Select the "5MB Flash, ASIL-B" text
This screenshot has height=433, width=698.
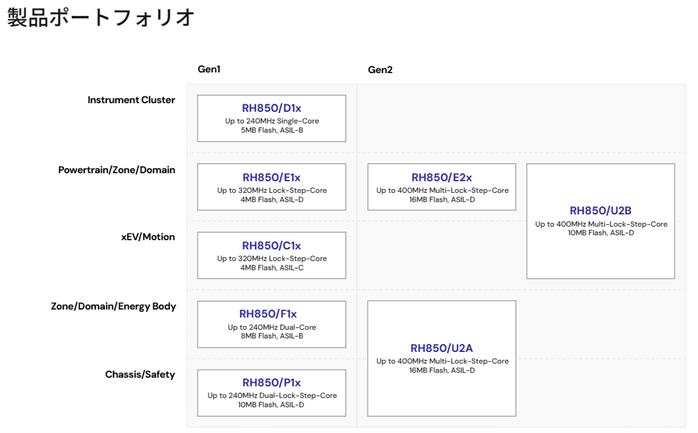click(x=271, y=131)
